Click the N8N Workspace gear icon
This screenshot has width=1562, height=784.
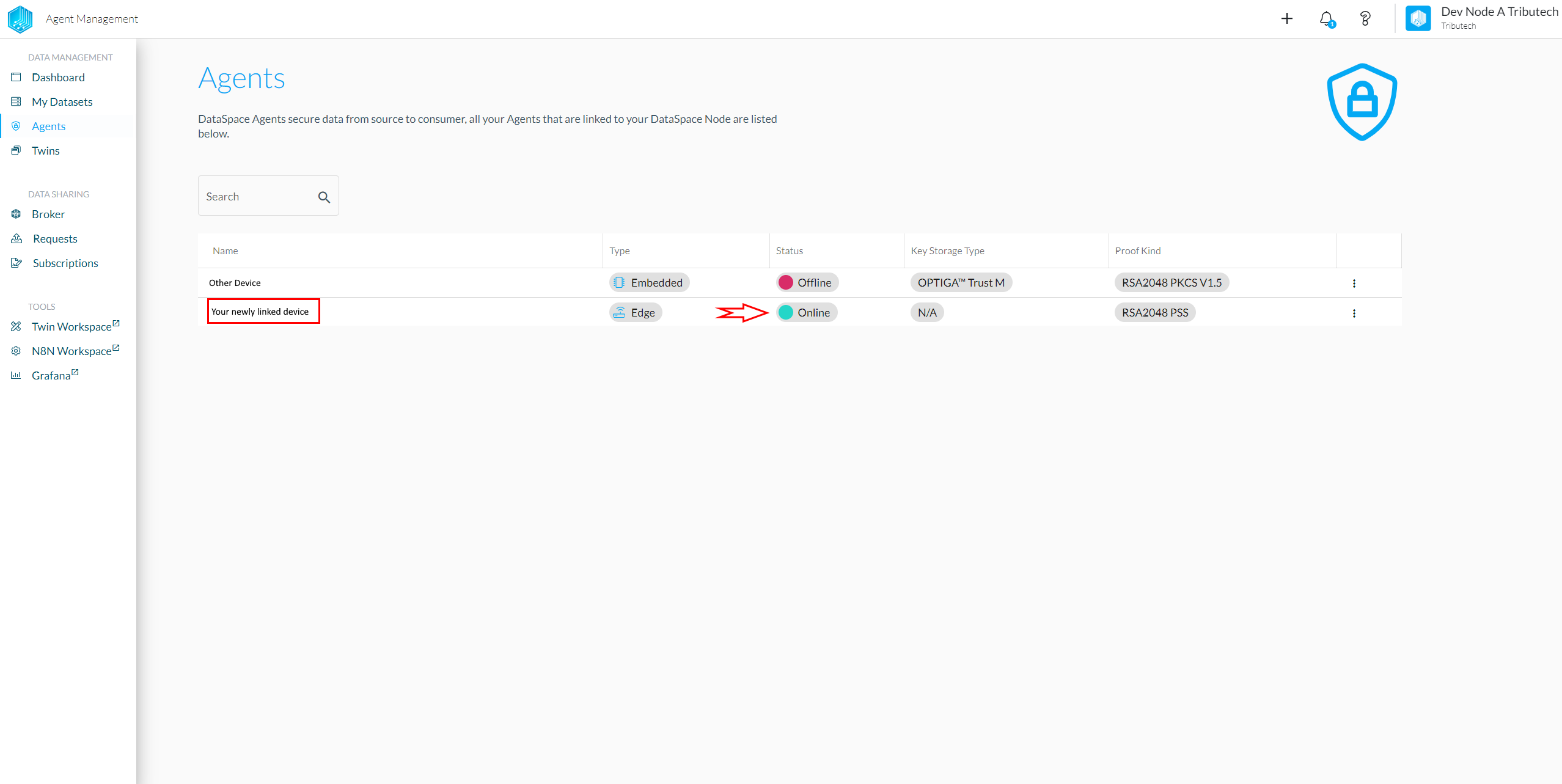pyautogui.click(x=16, y=351)
